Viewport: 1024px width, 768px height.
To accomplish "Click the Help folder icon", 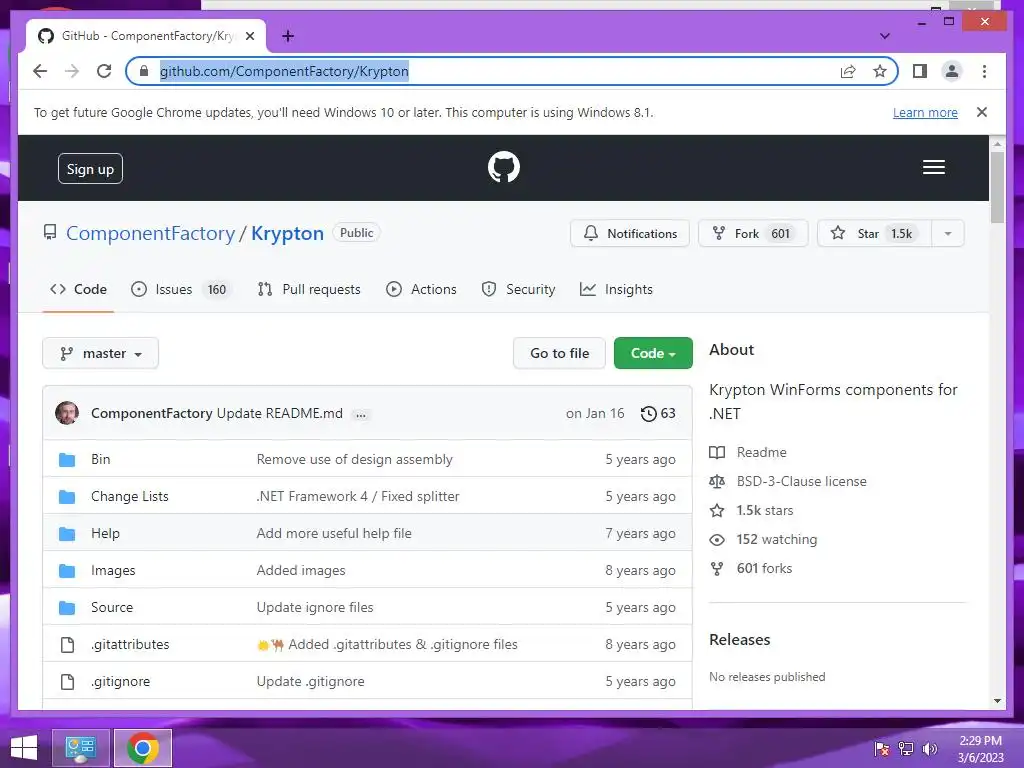I will click(67, 534).
